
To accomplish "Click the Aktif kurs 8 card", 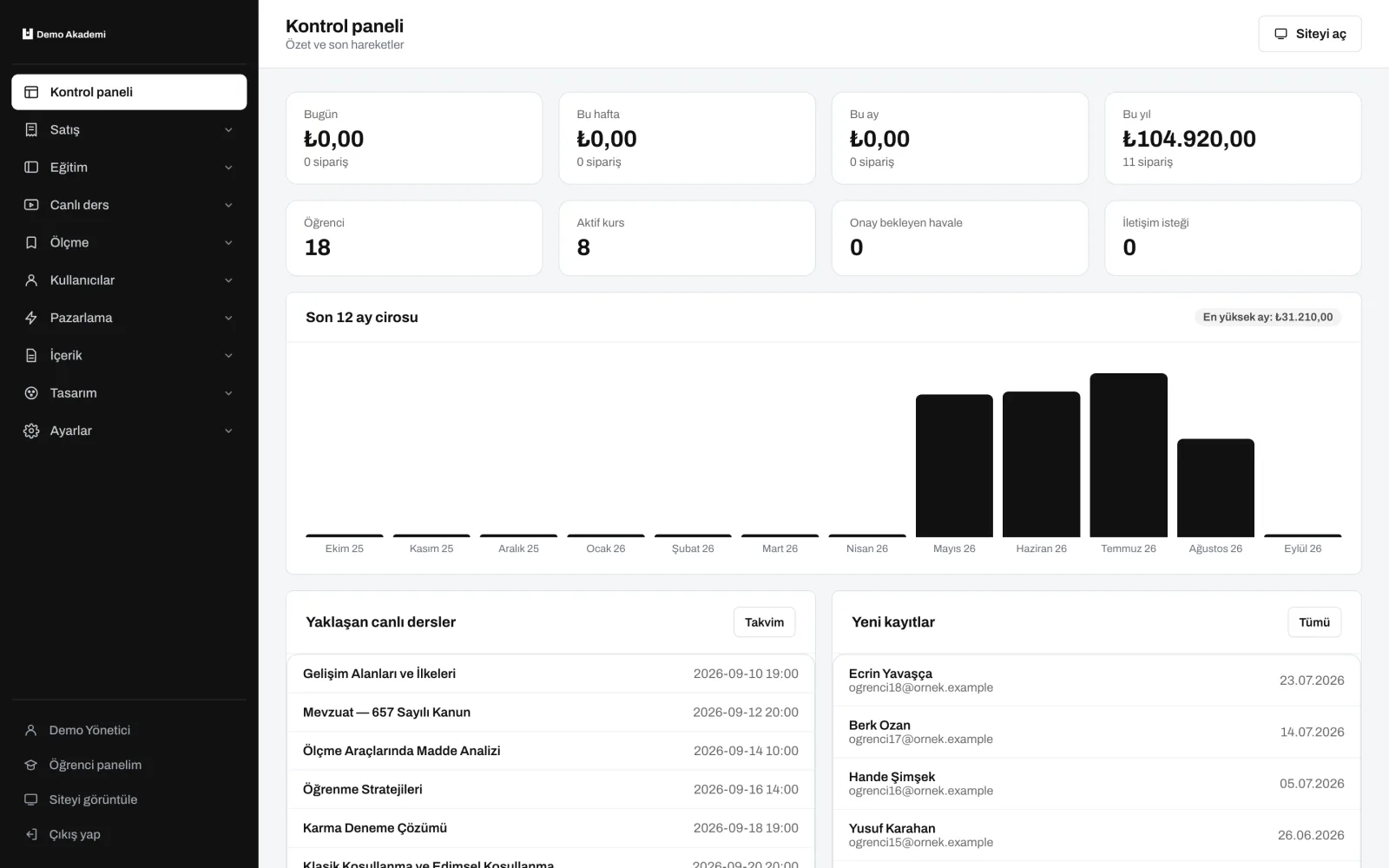I will coord(687,239).
